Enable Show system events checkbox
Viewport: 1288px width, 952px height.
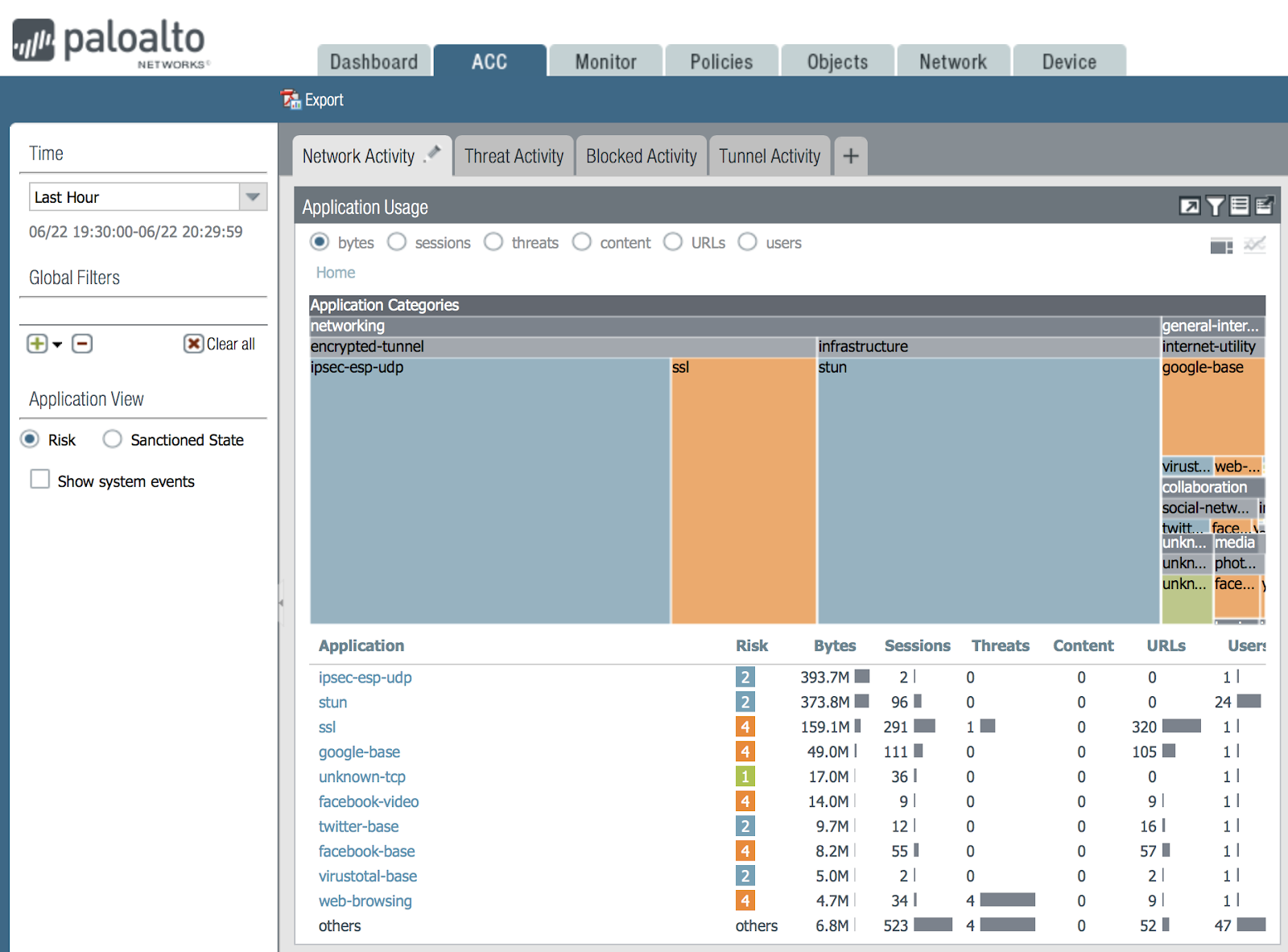39,480
